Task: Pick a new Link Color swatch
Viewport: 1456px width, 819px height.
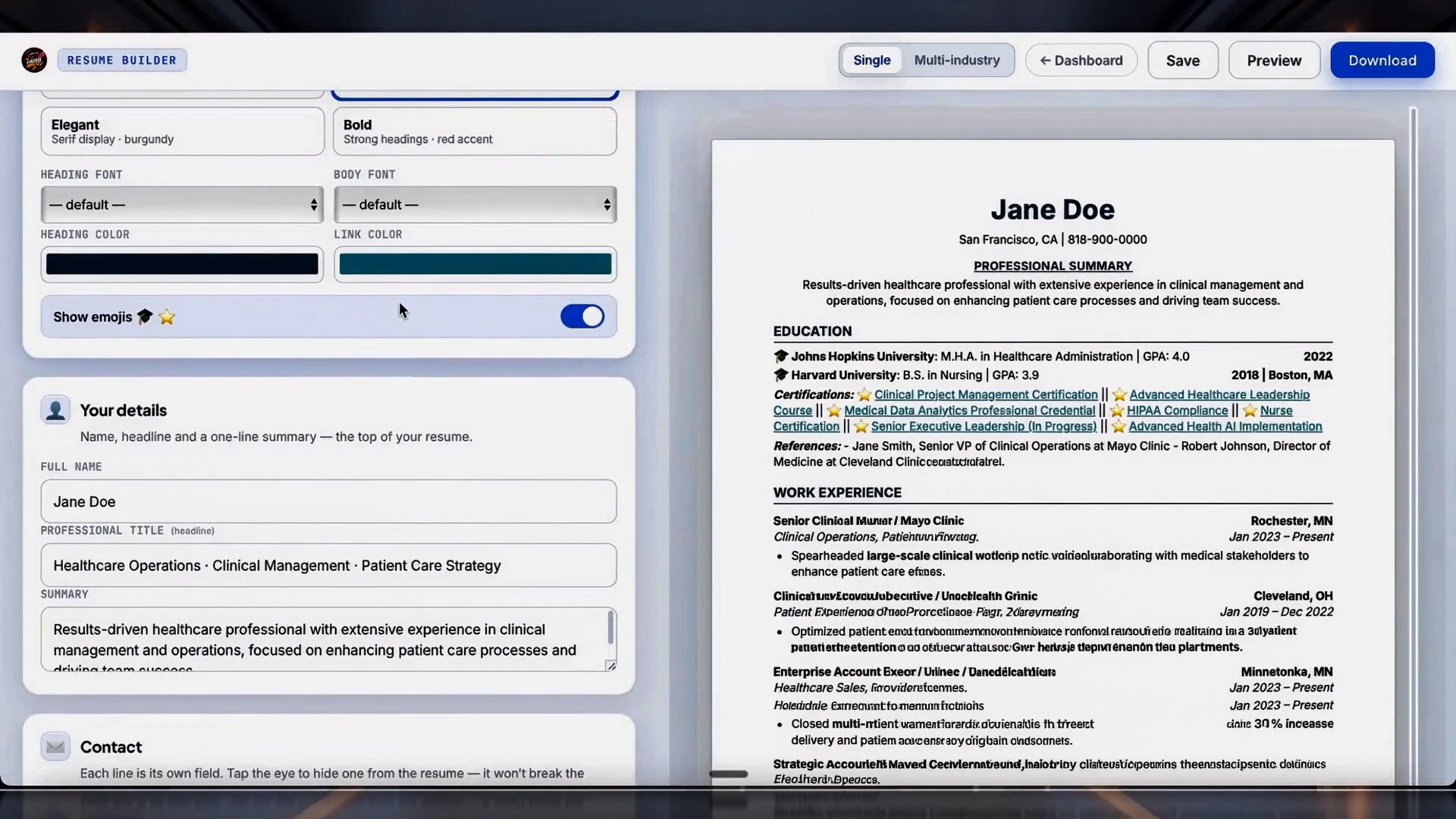Action: (x=475, y=264)
